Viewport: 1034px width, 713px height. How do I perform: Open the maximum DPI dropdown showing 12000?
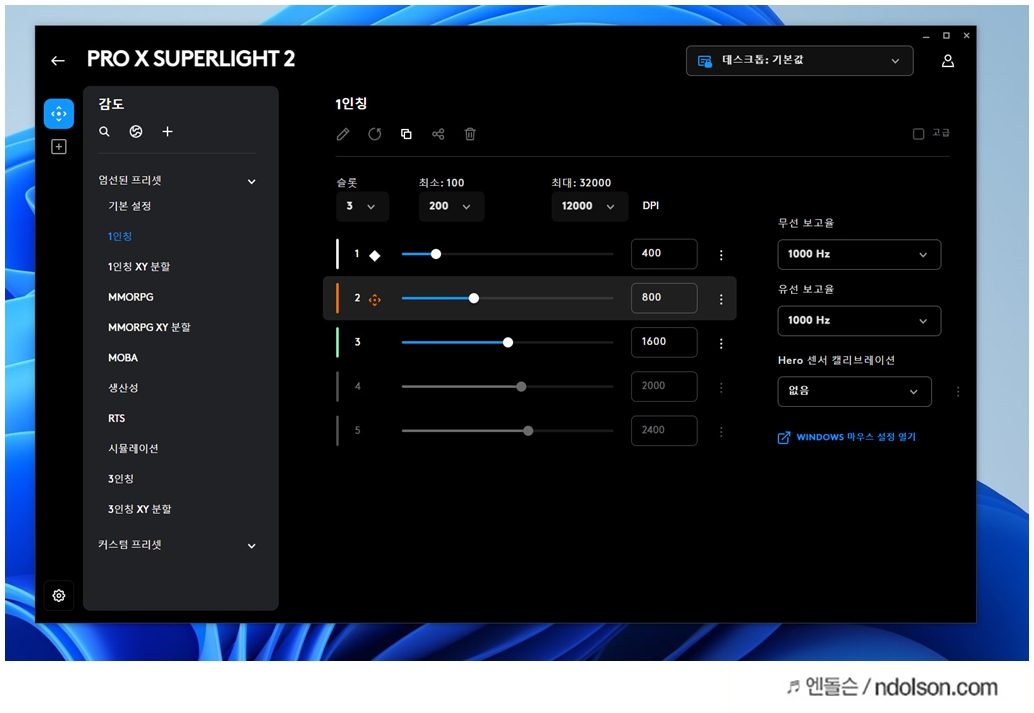point(589,206)
